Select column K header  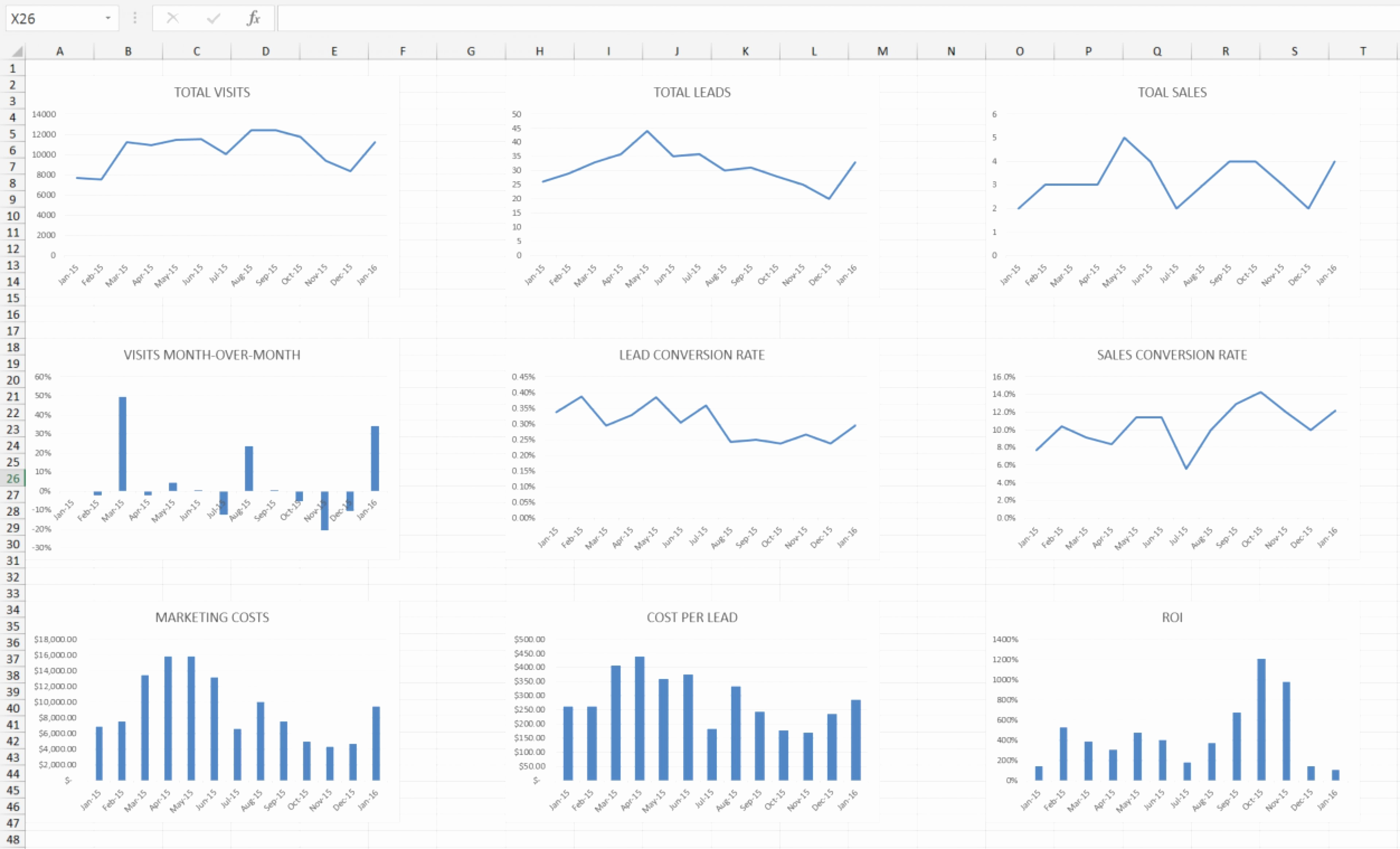point(746,51)
